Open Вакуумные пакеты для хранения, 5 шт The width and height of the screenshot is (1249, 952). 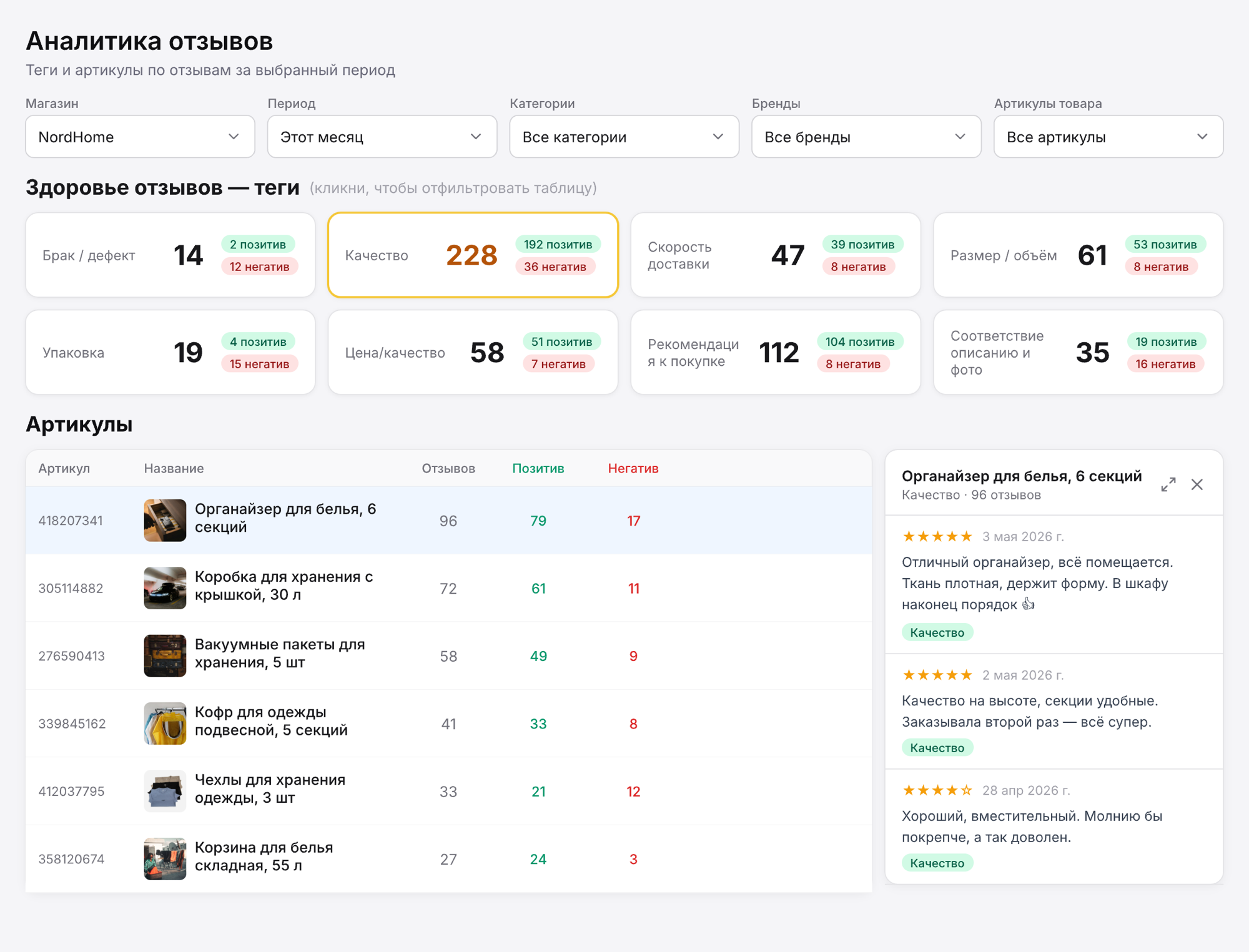point(280,653)
